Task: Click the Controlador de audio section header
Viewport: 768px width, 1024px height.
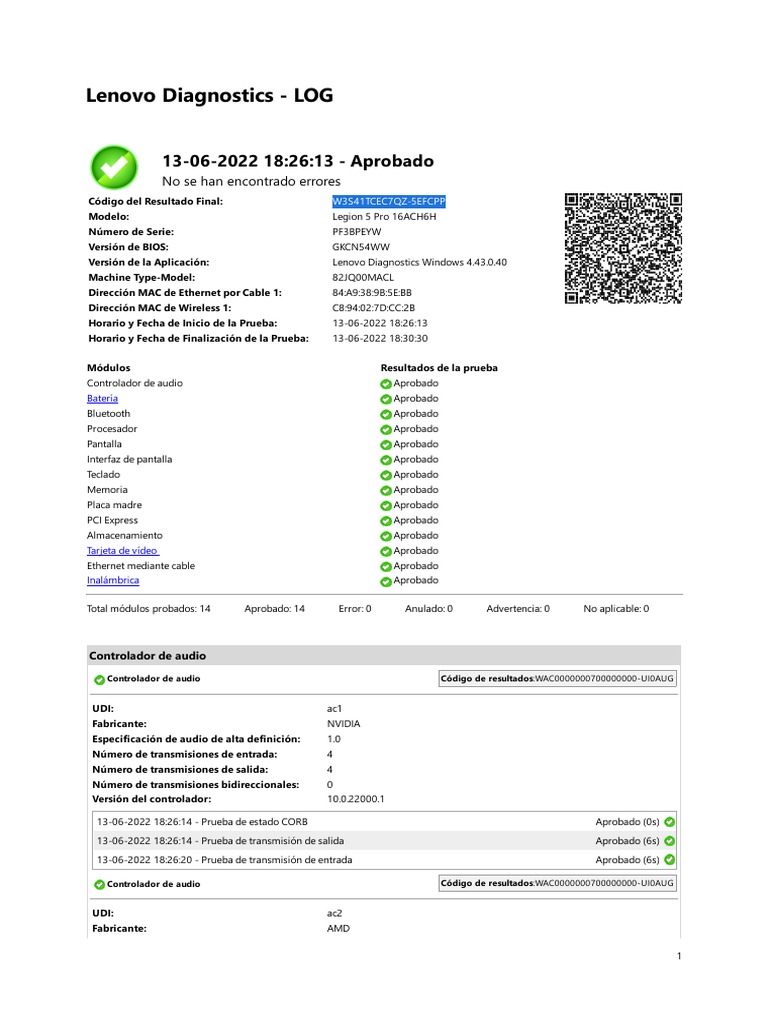Action: (x=384, y=656)
